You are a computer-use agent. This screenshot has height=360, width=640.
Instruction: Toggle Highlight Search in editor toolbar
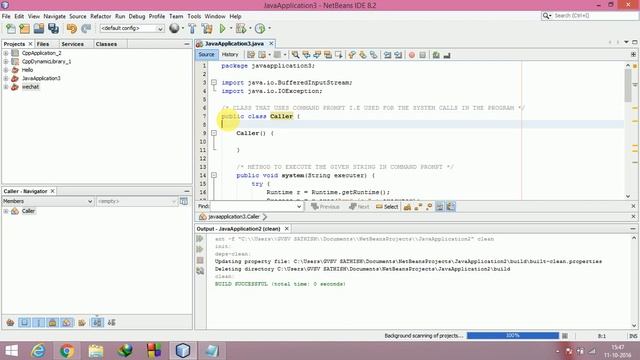coord(328,55)
